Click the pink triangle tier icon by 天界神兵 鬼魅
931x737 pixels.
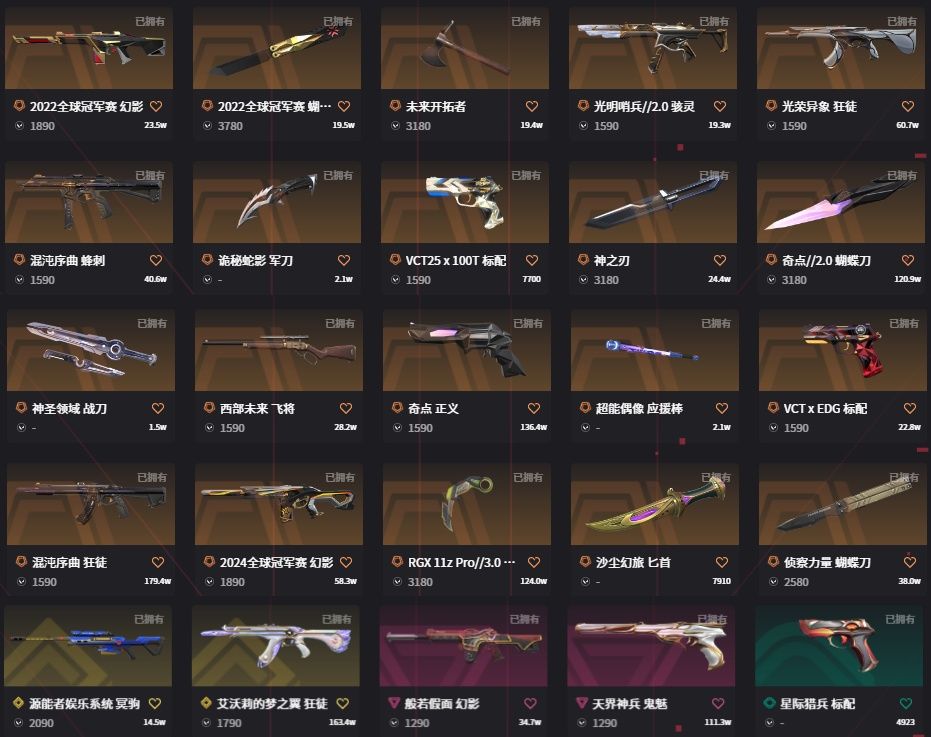tap(582, 703)
